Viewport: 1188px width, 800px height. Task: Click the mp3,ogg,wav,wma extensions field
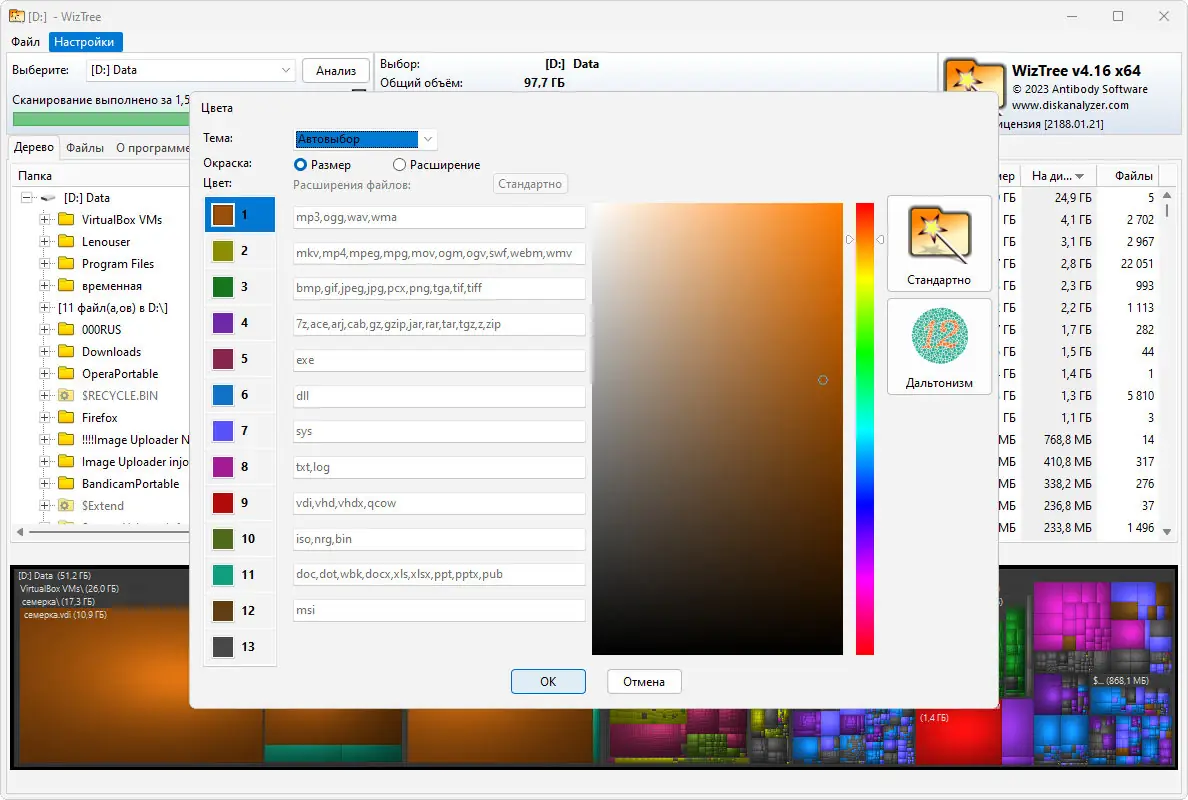coord(439,217)
